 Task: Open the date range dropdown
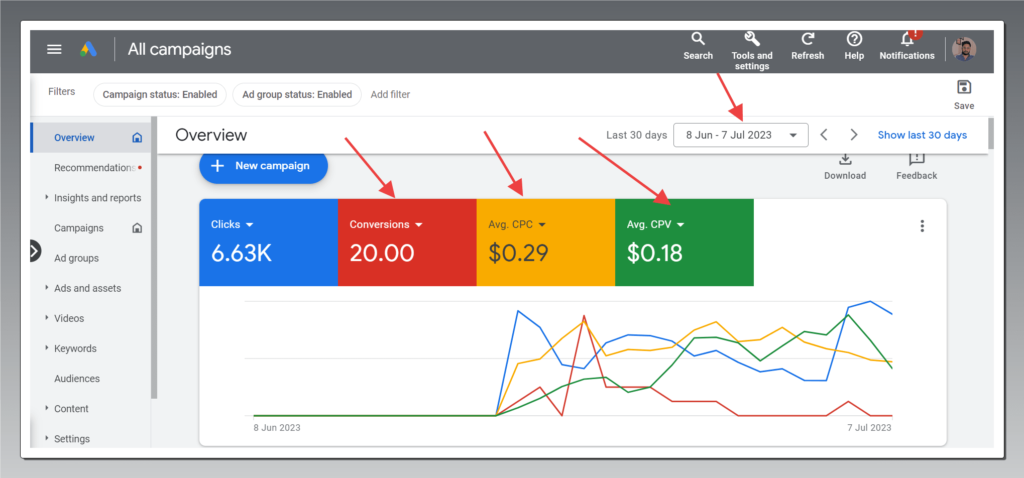(x=740, y=135)
